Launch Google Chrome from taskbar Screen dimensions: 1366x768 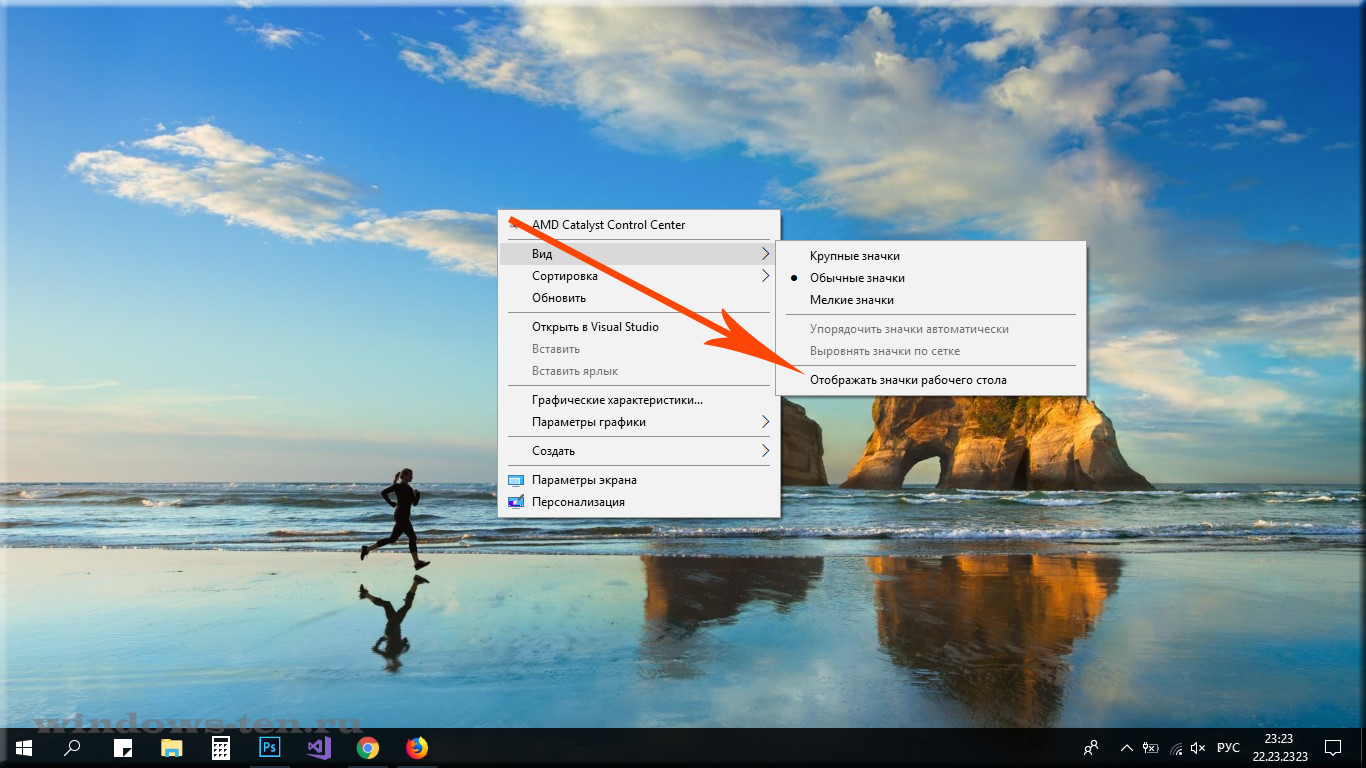pos(367,747)
